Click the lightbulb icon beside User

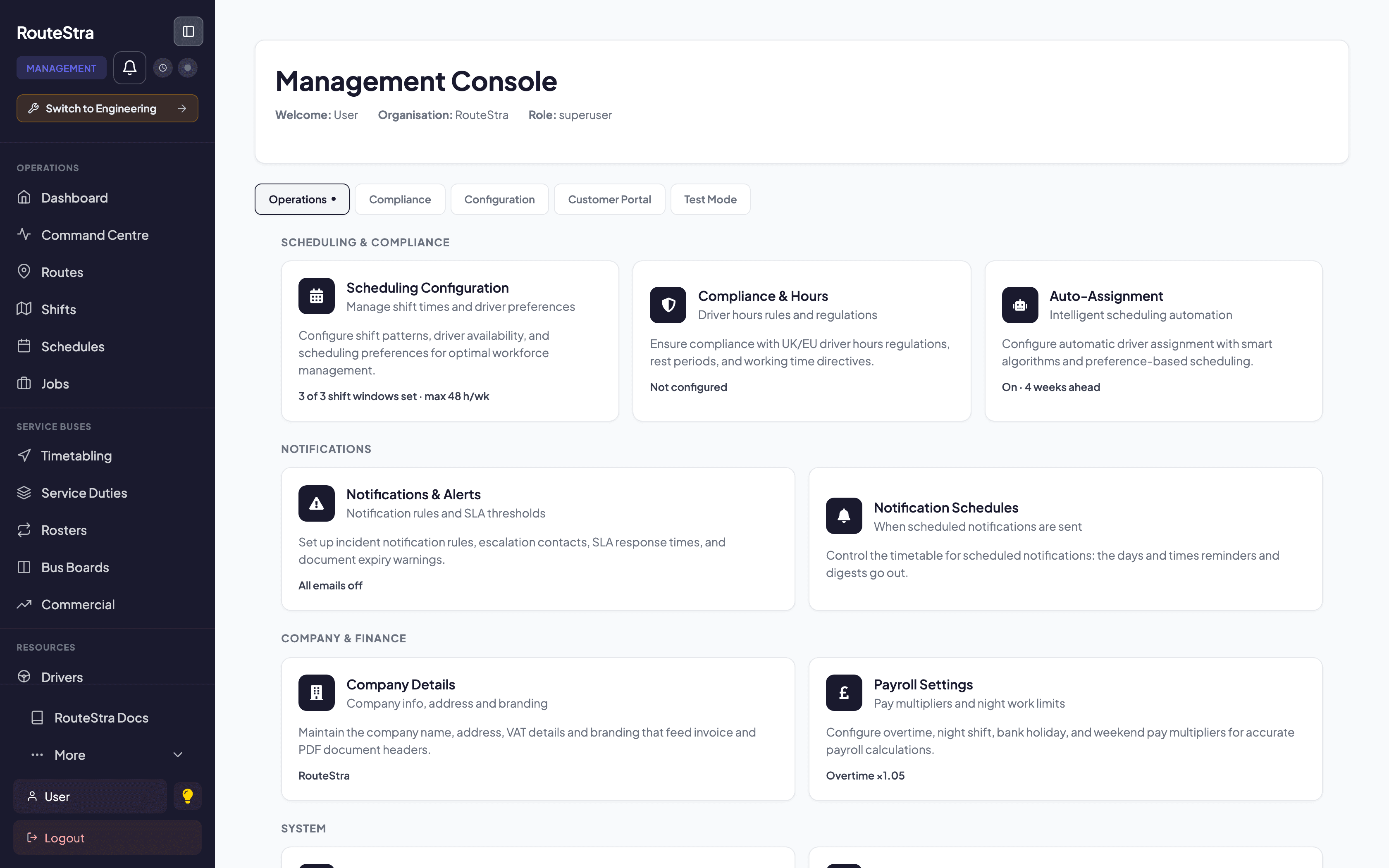(188, 796)
